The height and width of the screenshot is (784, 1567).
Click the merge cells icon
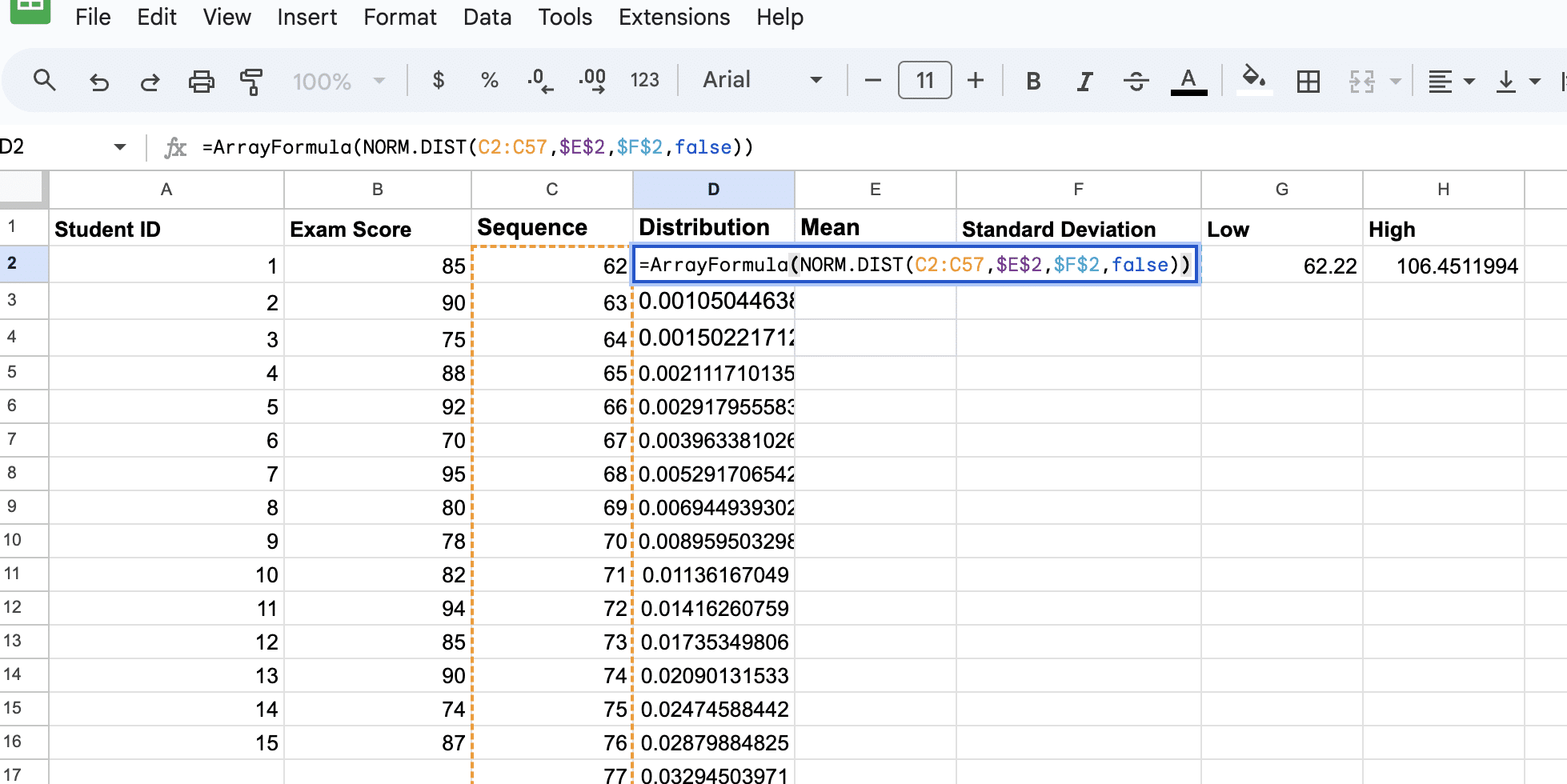1361,81
